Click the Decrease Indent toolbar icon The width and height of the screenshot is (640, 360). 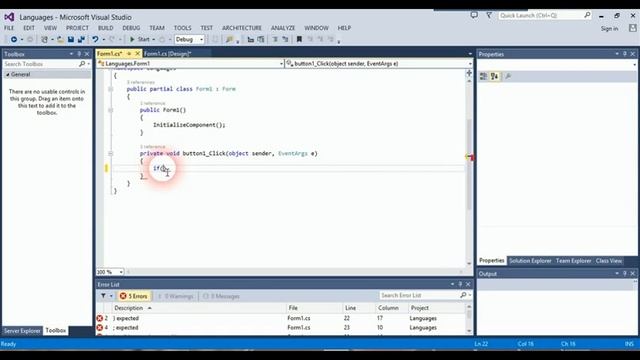click(x=251, y=40)
